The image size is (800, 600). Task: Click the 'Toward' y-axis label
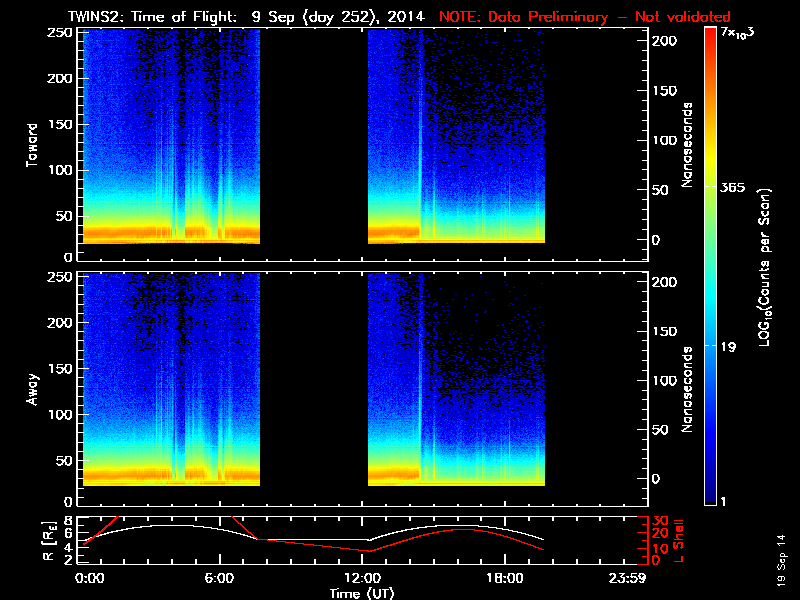pyautogui.click(x=33, y=144)
